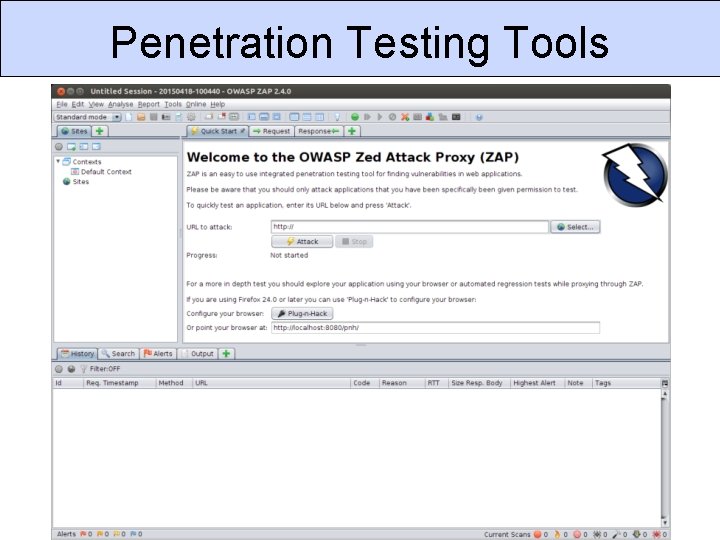Click the Filter:OFF funnel icon
The height and width of the screenshot is (540, 720).
[84, 369]
